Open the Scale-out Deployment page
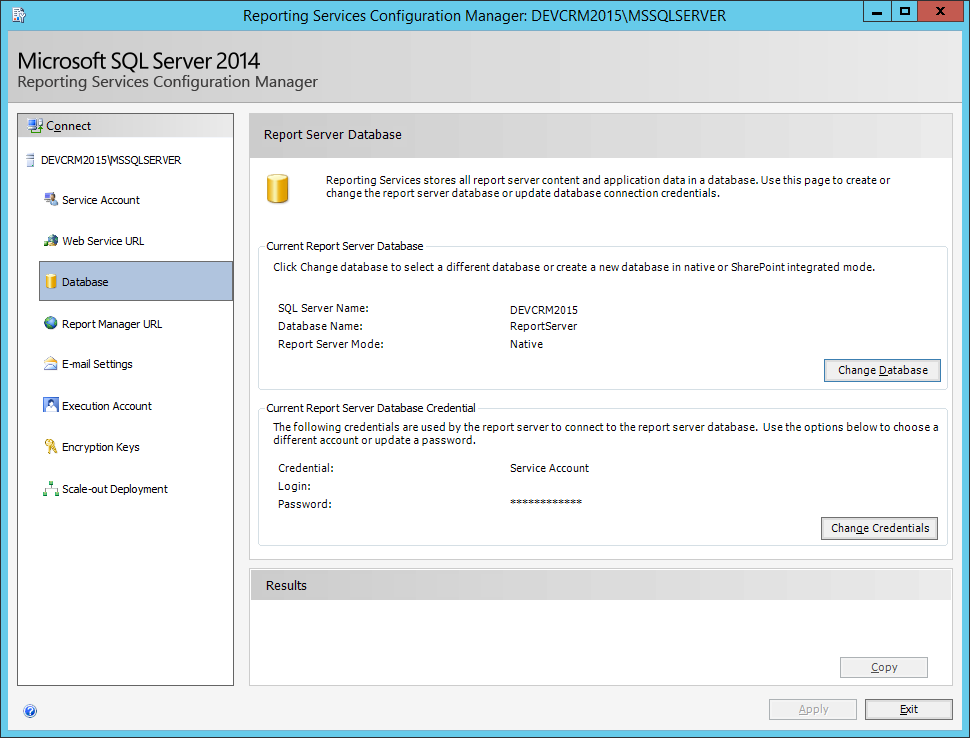Image resolution: width=970 pixels, height=738 pixels. point(114,489)
